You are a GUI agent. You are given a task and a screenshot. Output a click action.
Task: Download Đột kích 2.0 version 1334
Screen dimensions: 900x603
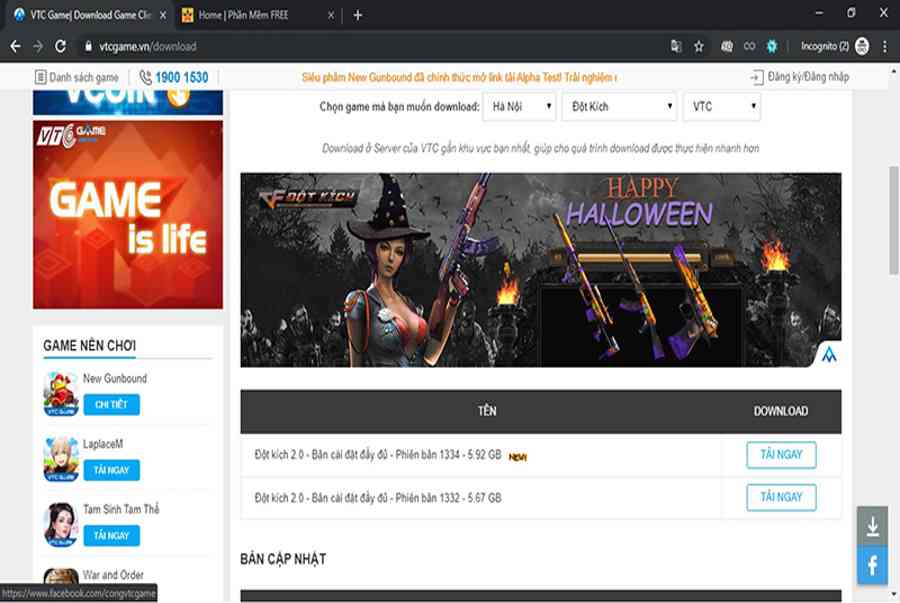coord(781,455)
